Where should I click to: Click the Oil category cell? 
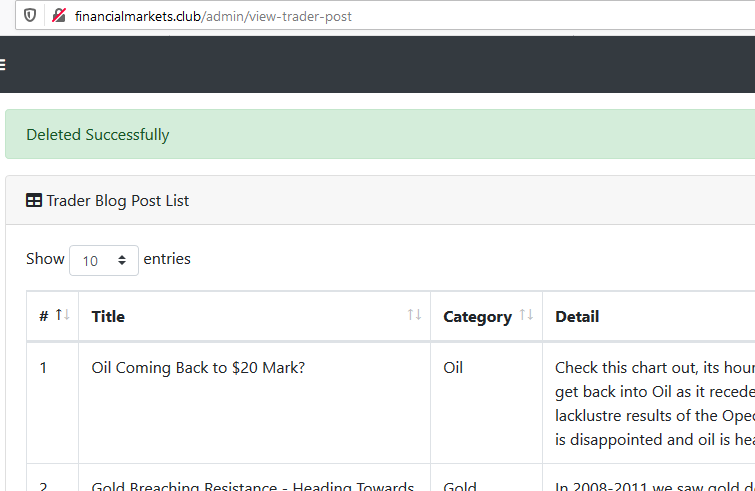[453, 368]
